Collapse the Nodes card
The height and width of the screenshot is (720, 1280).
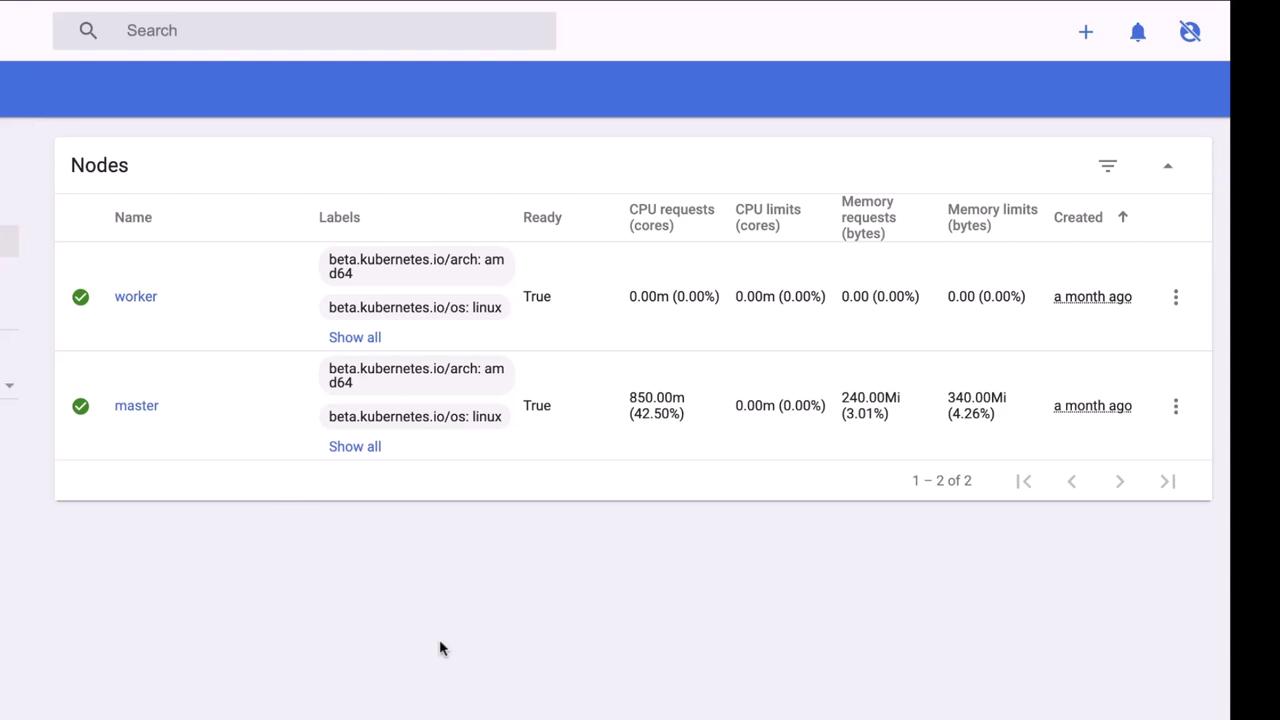click(1167, 166)
